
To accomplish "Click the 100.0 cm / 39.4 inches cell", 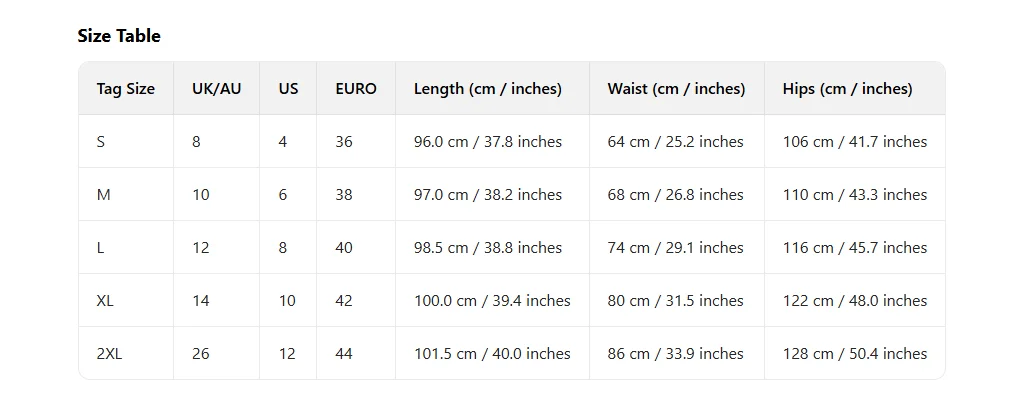I will (x=492, y=301).
